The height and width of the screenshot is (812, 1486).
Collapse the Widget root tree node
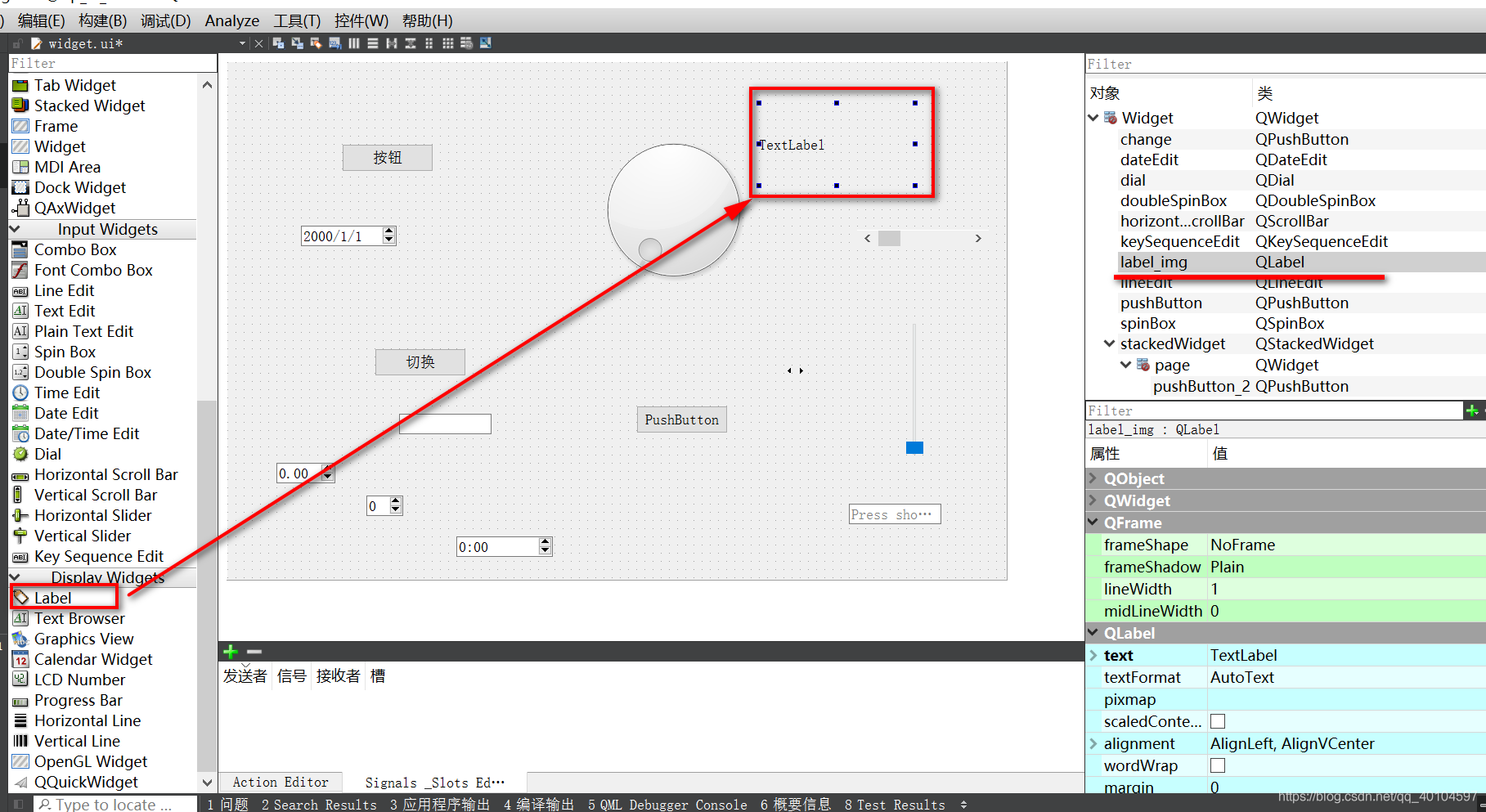point(1093,118)
